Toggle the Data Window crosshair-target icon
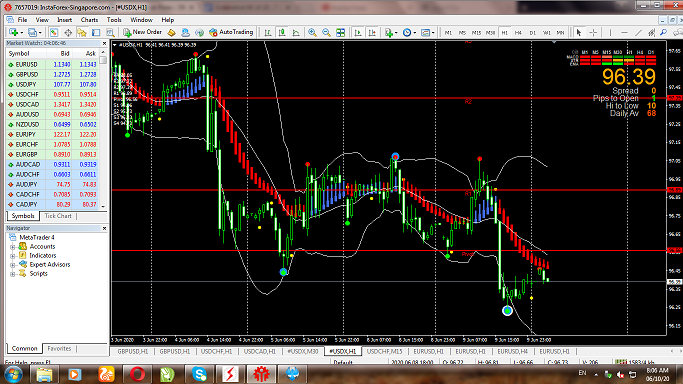This screenshot has height=384, width=683. point(68,32)
